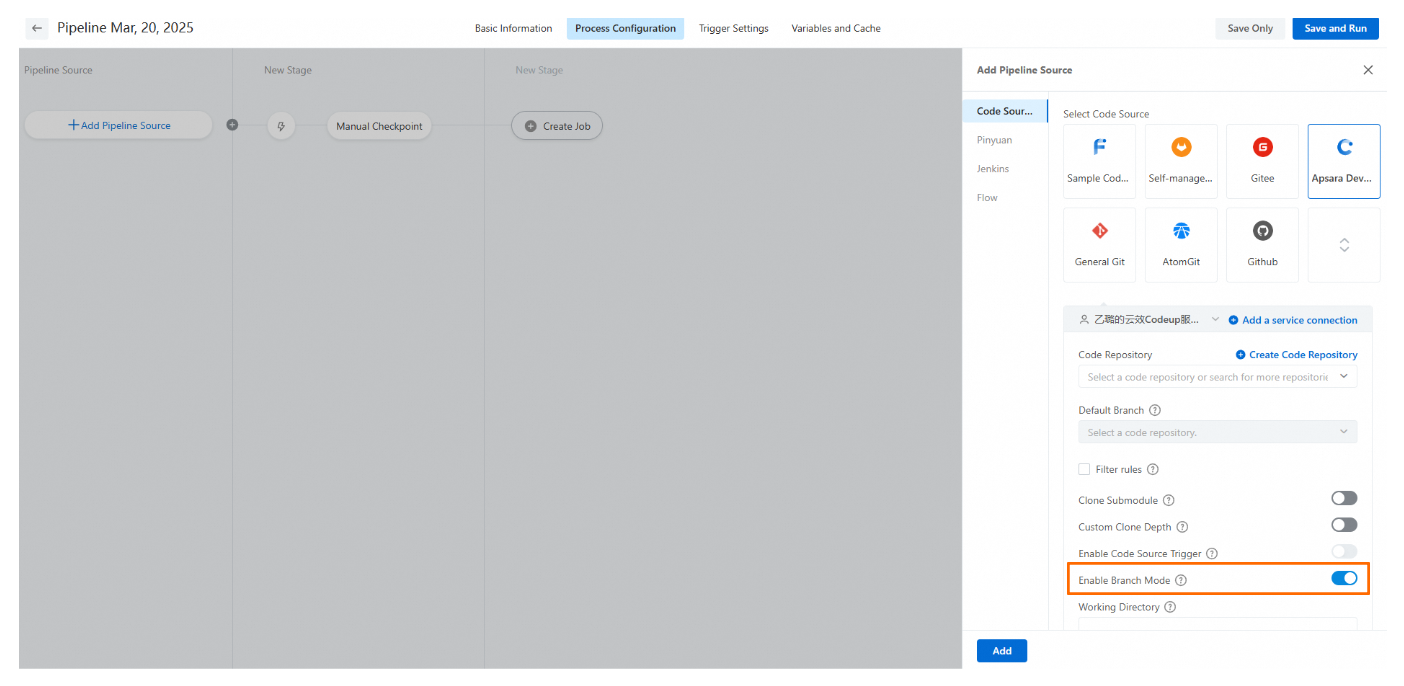The height and width of the screenshot is (686, 1404).
Task: Open help icon beside Custom Clone Depth
Action: pos(1181,527)
